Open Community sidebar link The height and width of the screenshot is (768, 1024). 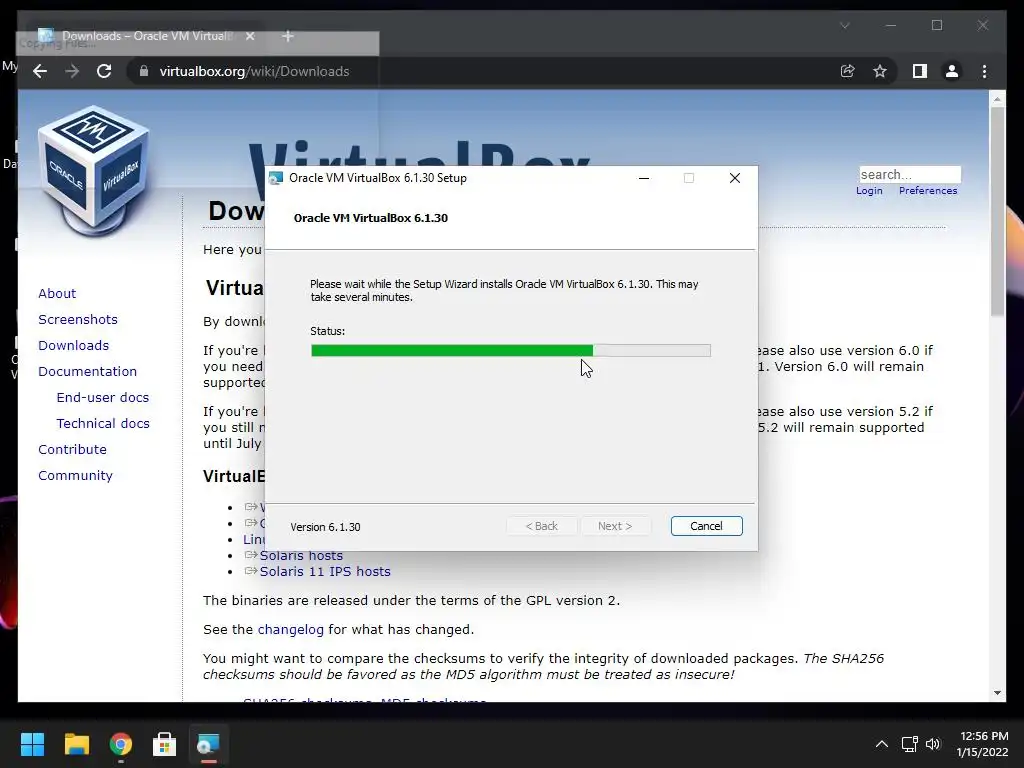pyautogui.click(x=75, y=476)
